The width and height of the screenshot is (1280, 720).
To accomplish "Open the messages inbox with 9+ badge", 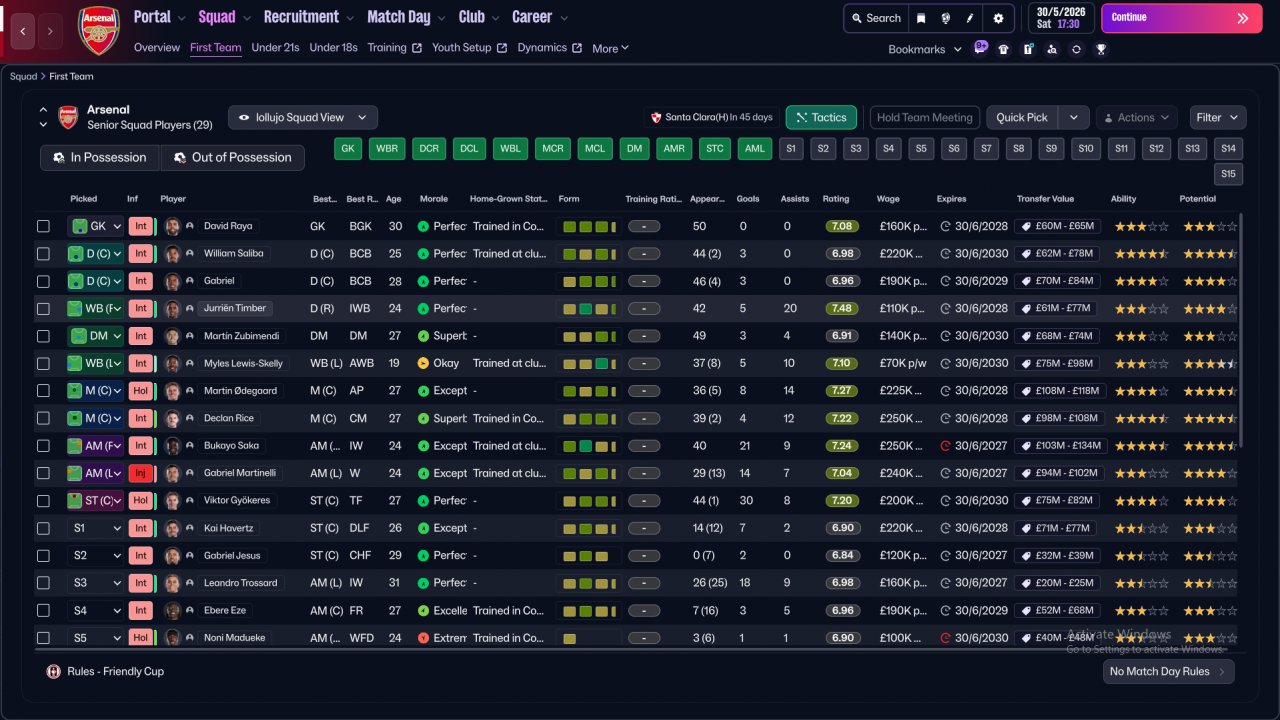I will click(x=980, y=48).
